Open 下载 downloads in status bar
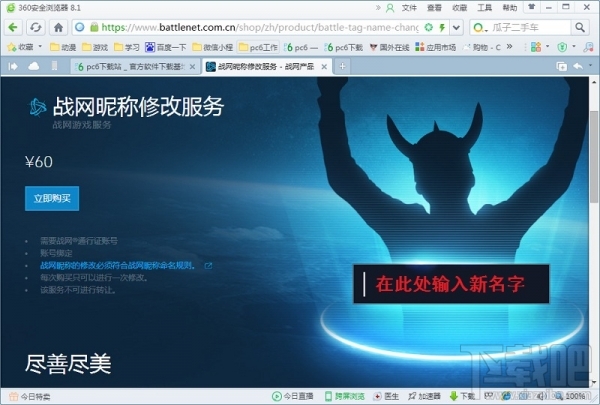This screenshot has height=405, width=600. (x=462, y=396)
